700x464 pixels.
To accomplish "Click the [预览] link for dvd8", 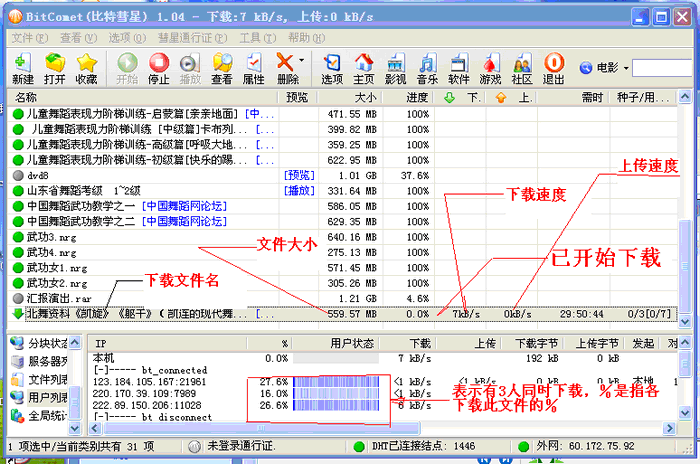I will point(299,176).
